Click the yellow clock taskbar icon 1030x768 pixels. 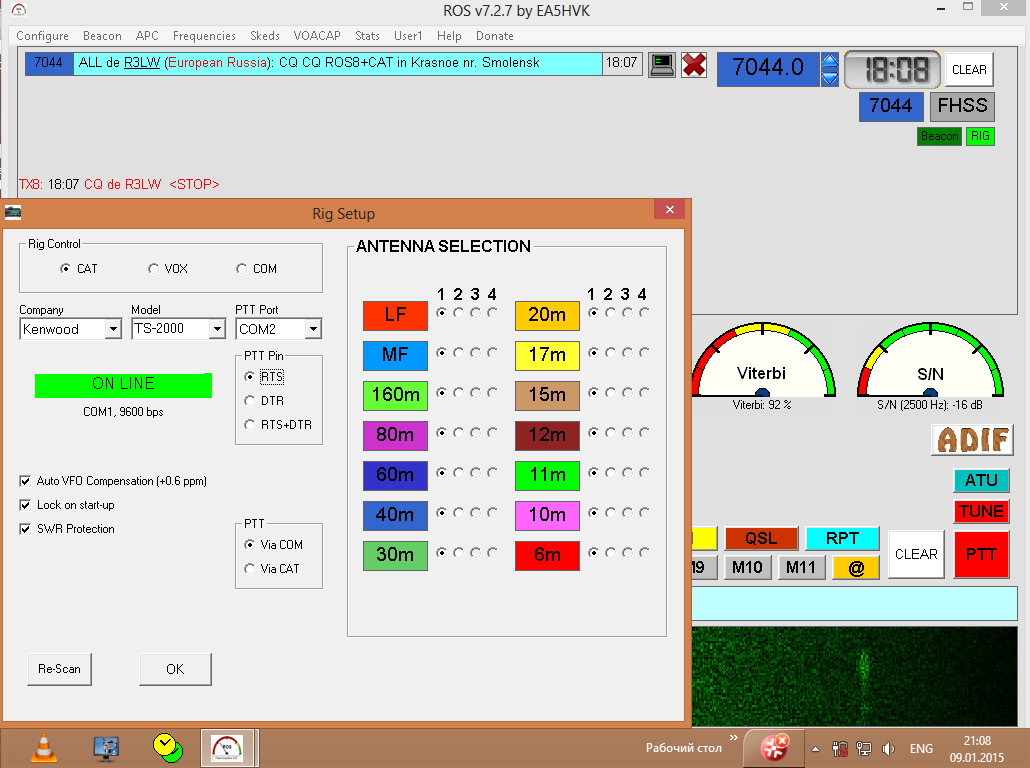pos(166,746)
